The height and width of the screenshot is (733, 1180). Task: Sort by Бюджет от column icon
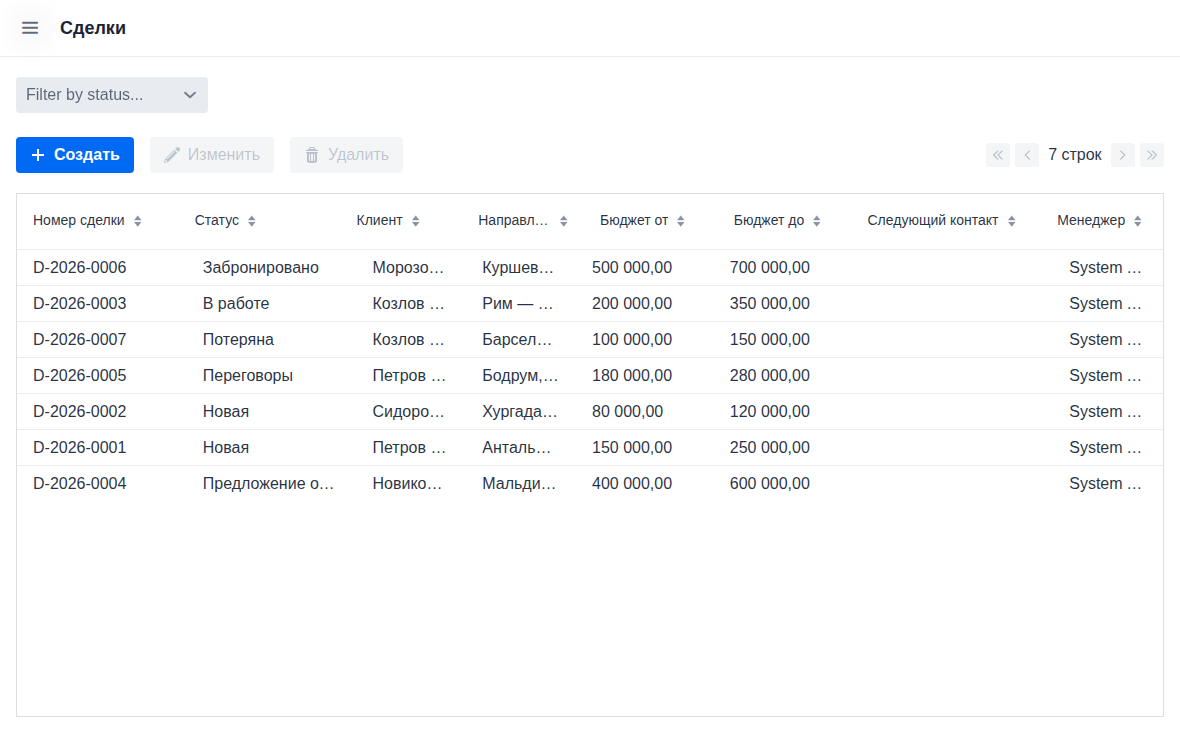tap(681, 221)
